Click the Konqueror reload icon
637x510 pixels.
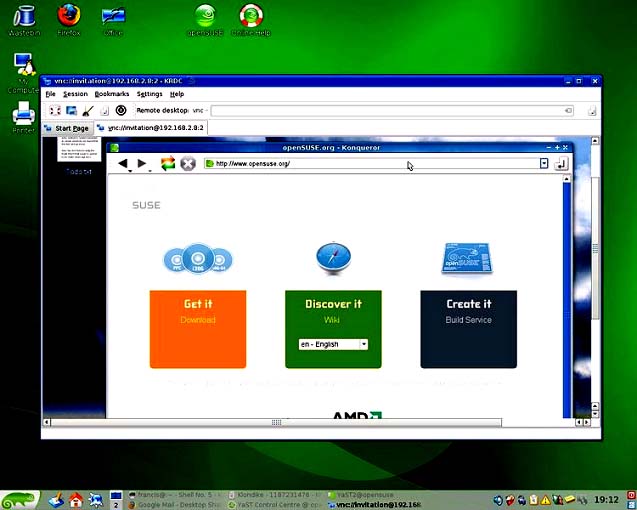click(x=168, y=163)
